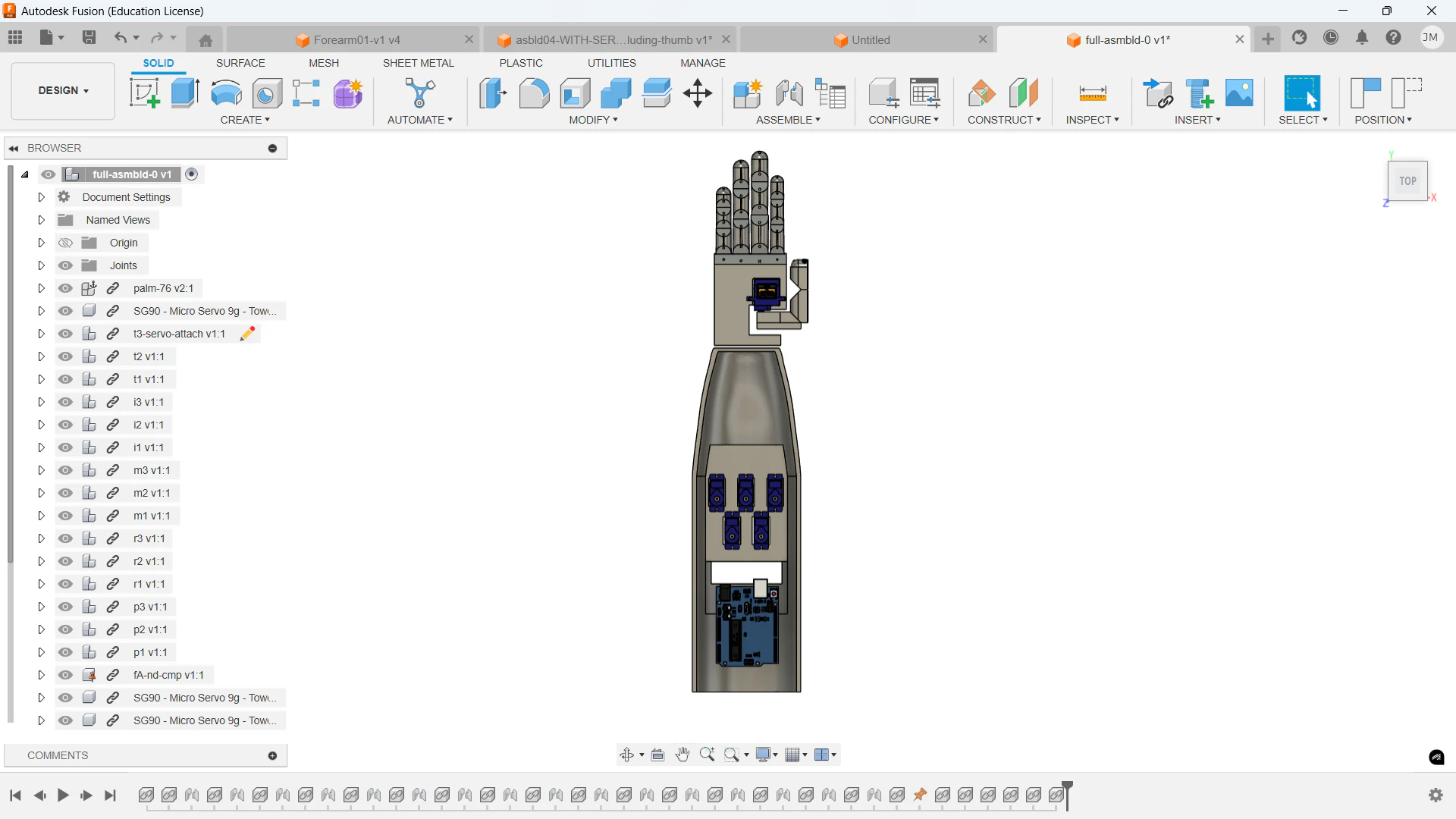Open the DESIGN workspace dropdown
Screen dimensions: 1456x819
point(63,91)
